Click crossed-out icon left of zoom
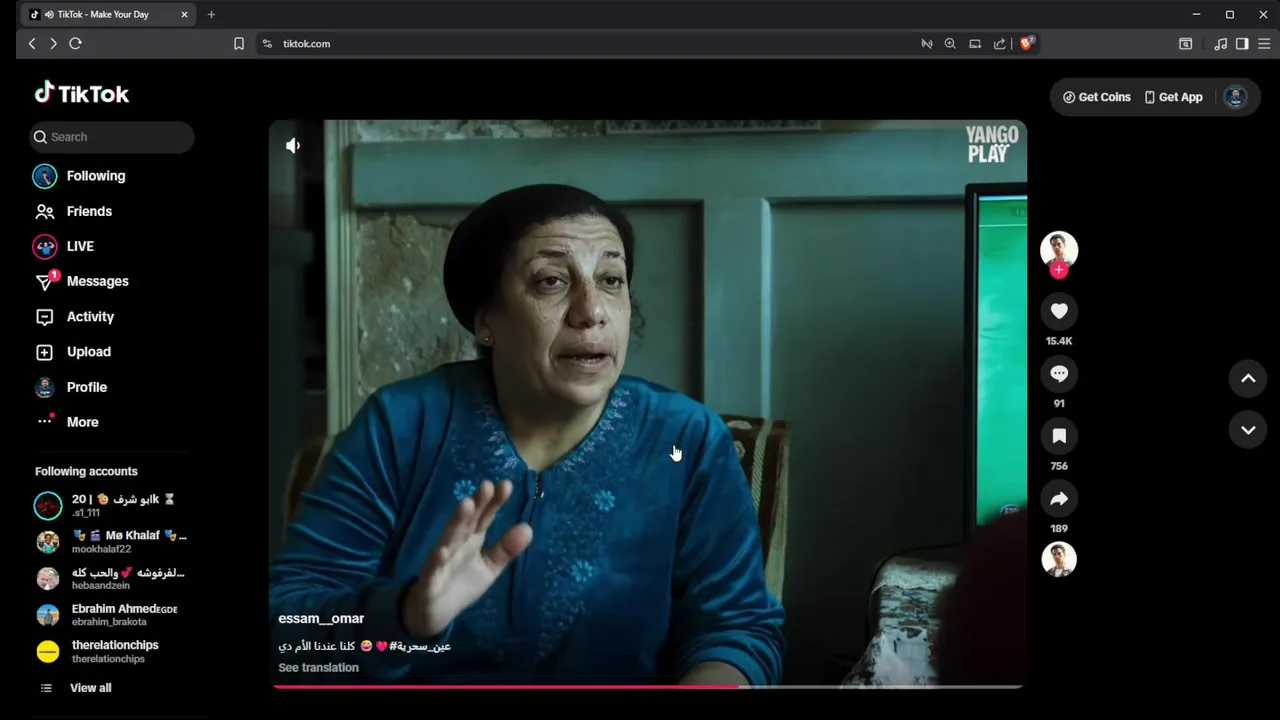The height and width of the screenshot is (720, 1280). (x=927, y=44)
